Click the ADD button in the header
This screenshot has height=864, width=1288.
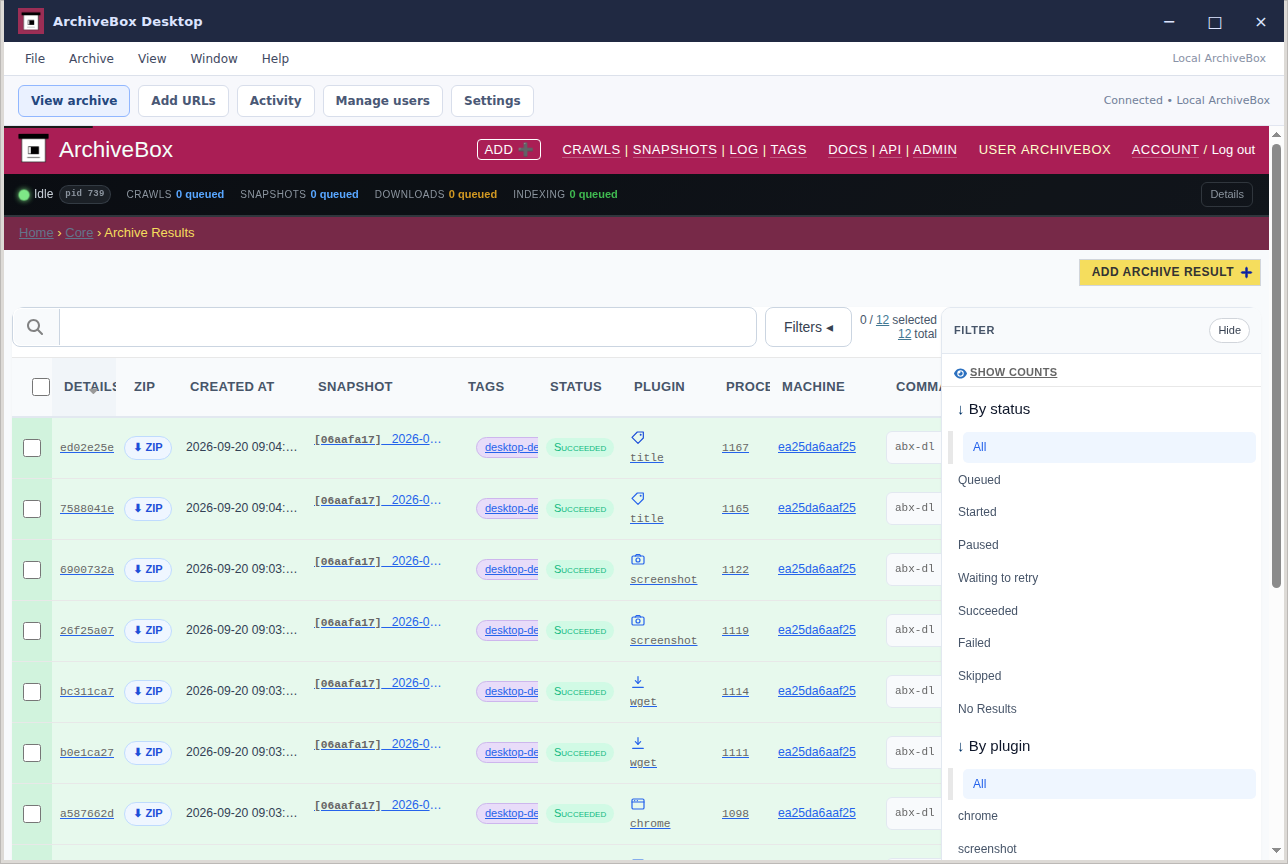(509, 149)
